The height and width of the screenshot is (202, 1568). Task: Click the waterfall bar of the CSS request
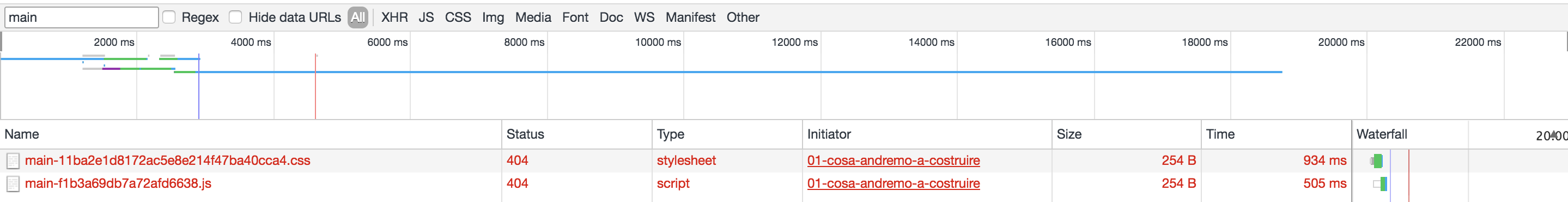pyautogui.click(x=1376, y=161)
